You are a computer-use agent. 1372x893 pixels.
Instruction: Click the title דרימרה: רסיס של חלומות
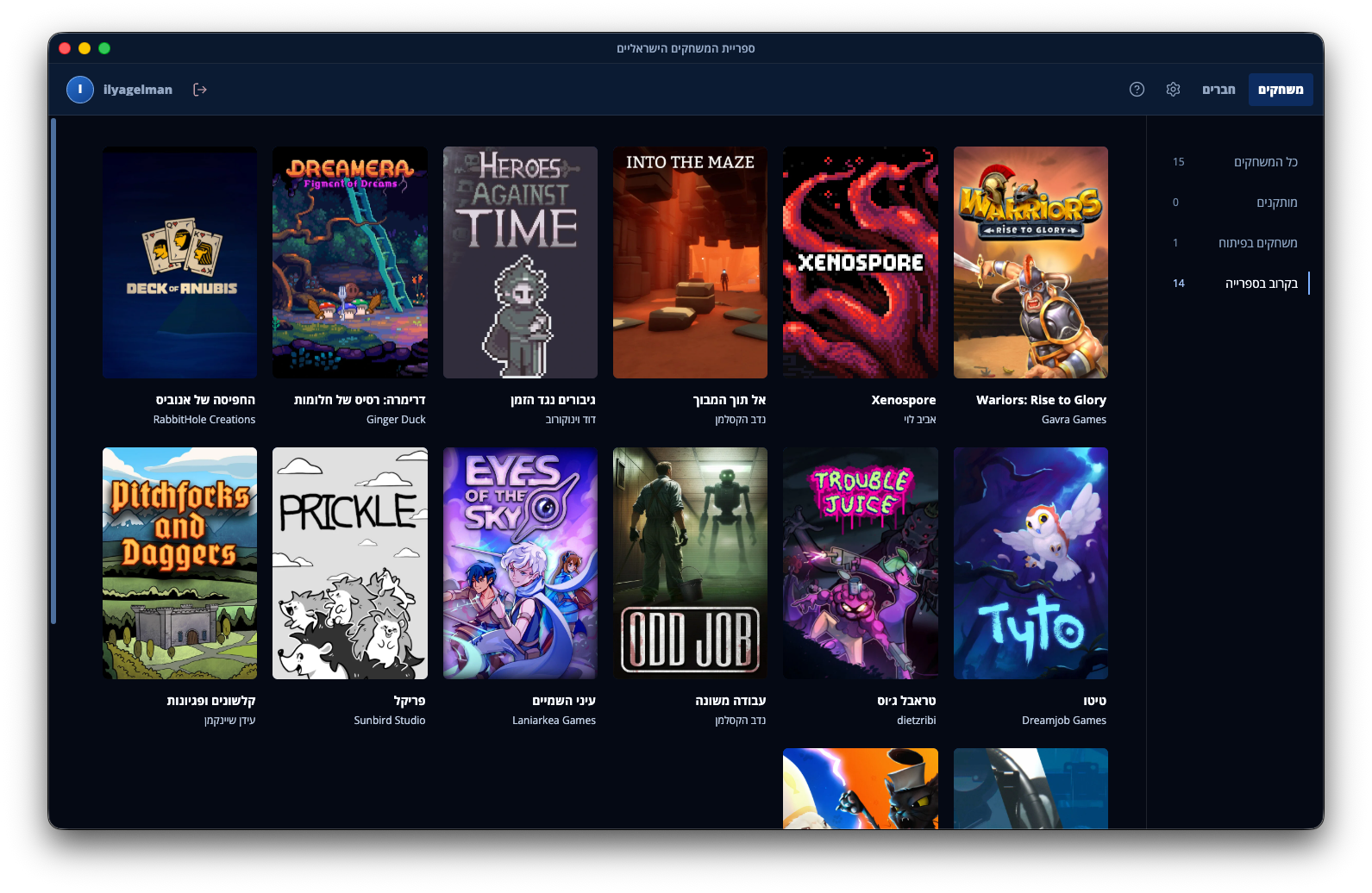coord(360,400)
